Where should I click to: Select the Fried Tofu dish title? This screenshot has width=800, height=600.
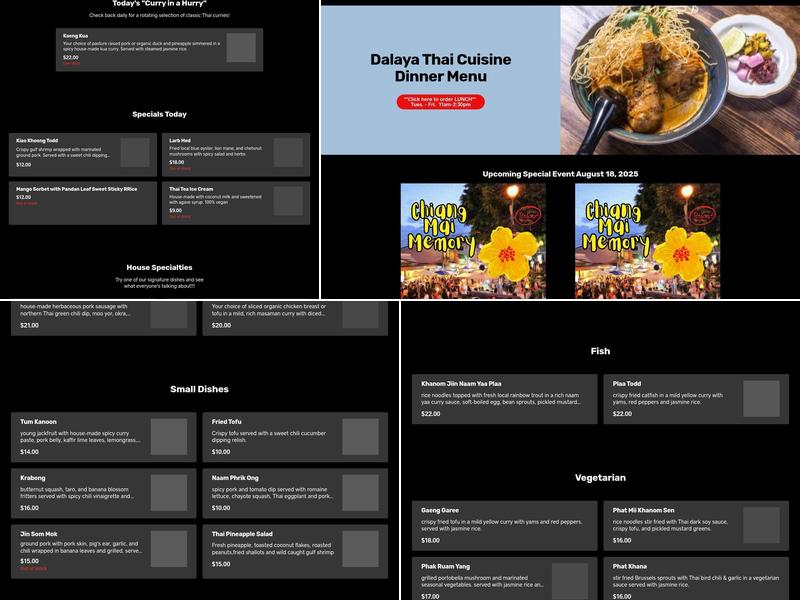coord(227,421)
